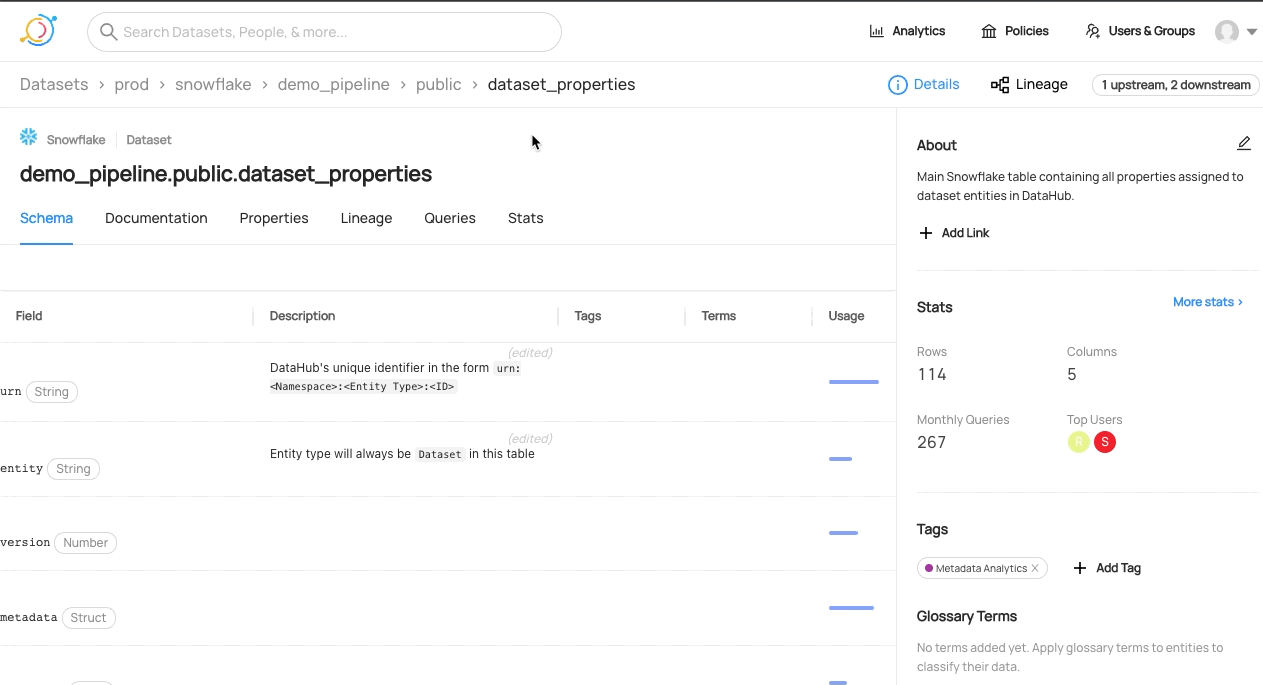The image size is (1263, 685).
Task: Focus the Search Datasets input field
Action: pyautogui.click(x=324, y=32)
